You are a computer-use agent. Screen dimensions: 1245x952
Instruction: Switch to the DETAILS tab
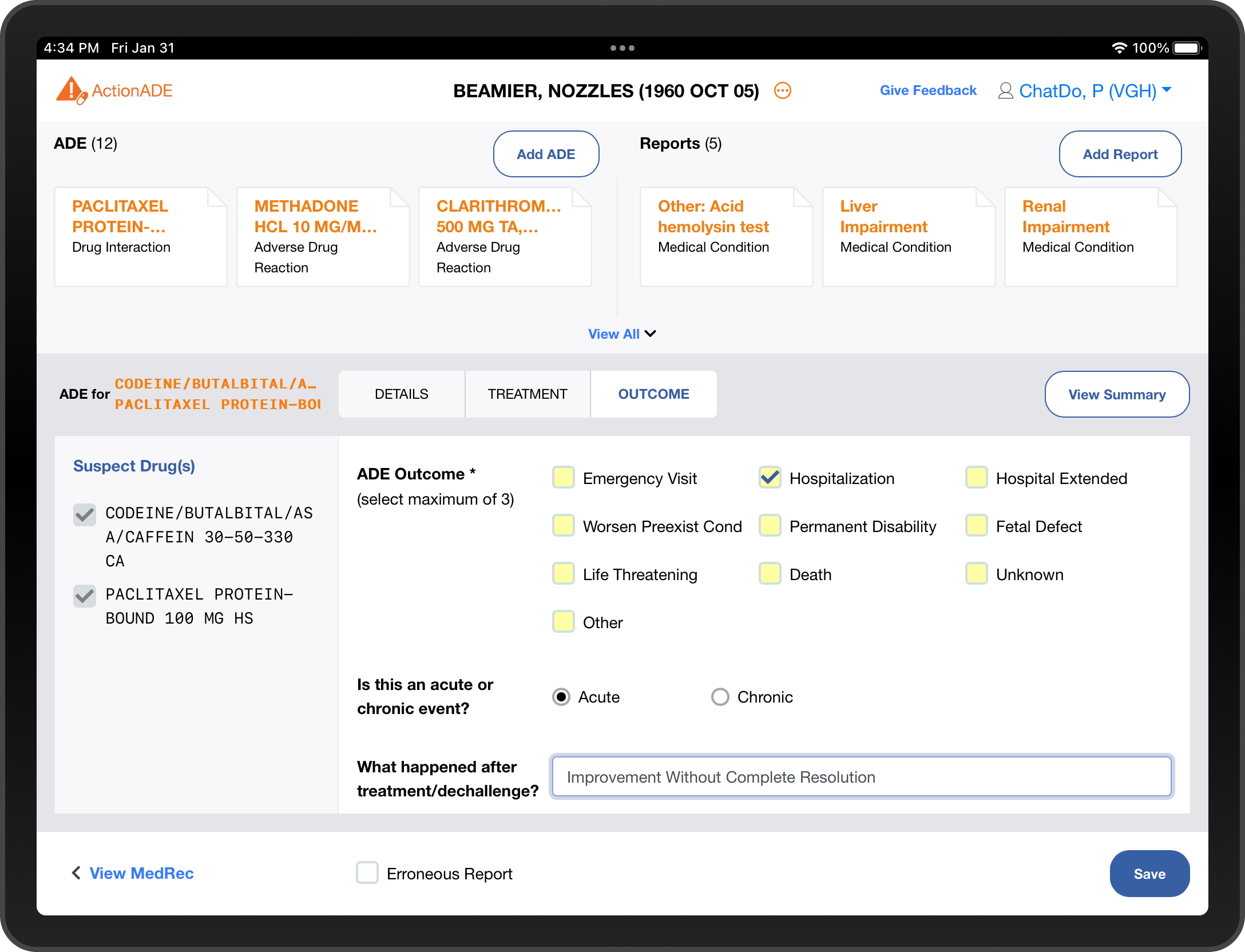click(402, 394)
